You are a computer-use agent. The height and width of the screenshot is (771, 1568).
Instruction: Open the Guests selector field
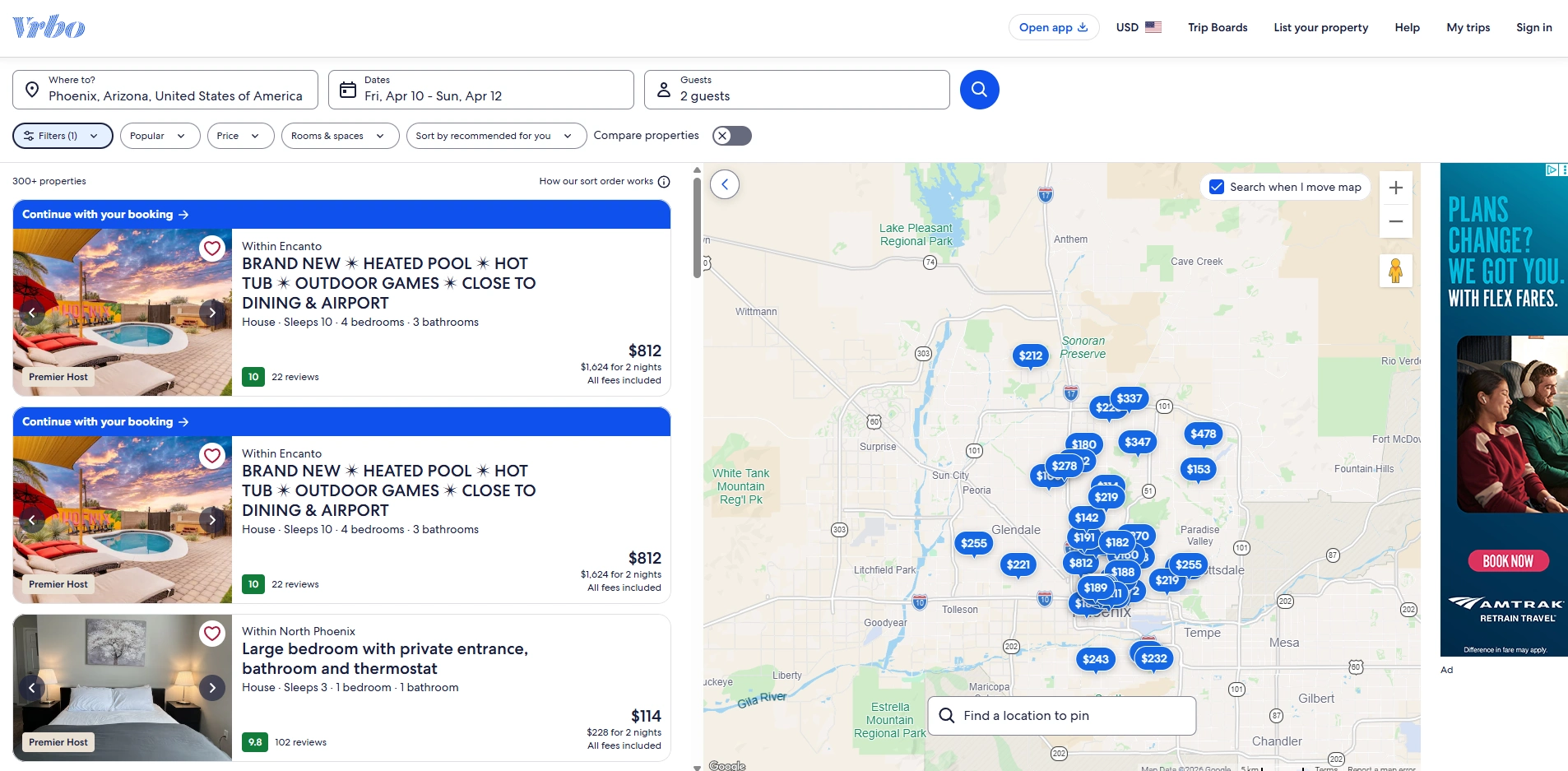[796, 90]
